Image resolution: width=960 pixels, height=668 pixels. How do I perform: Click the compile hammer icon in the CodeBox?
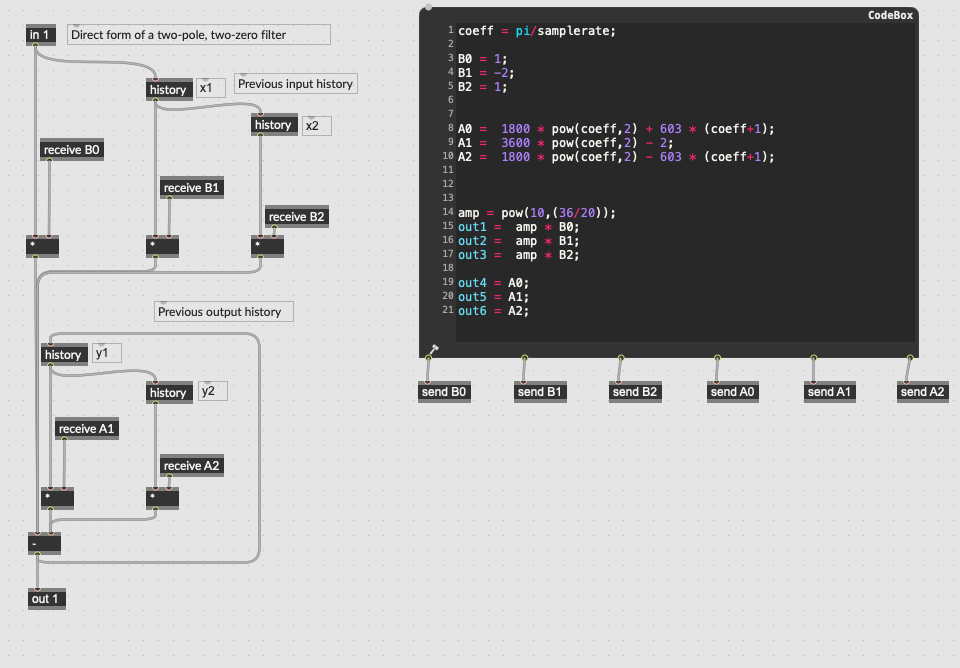[x=433, y=350]
